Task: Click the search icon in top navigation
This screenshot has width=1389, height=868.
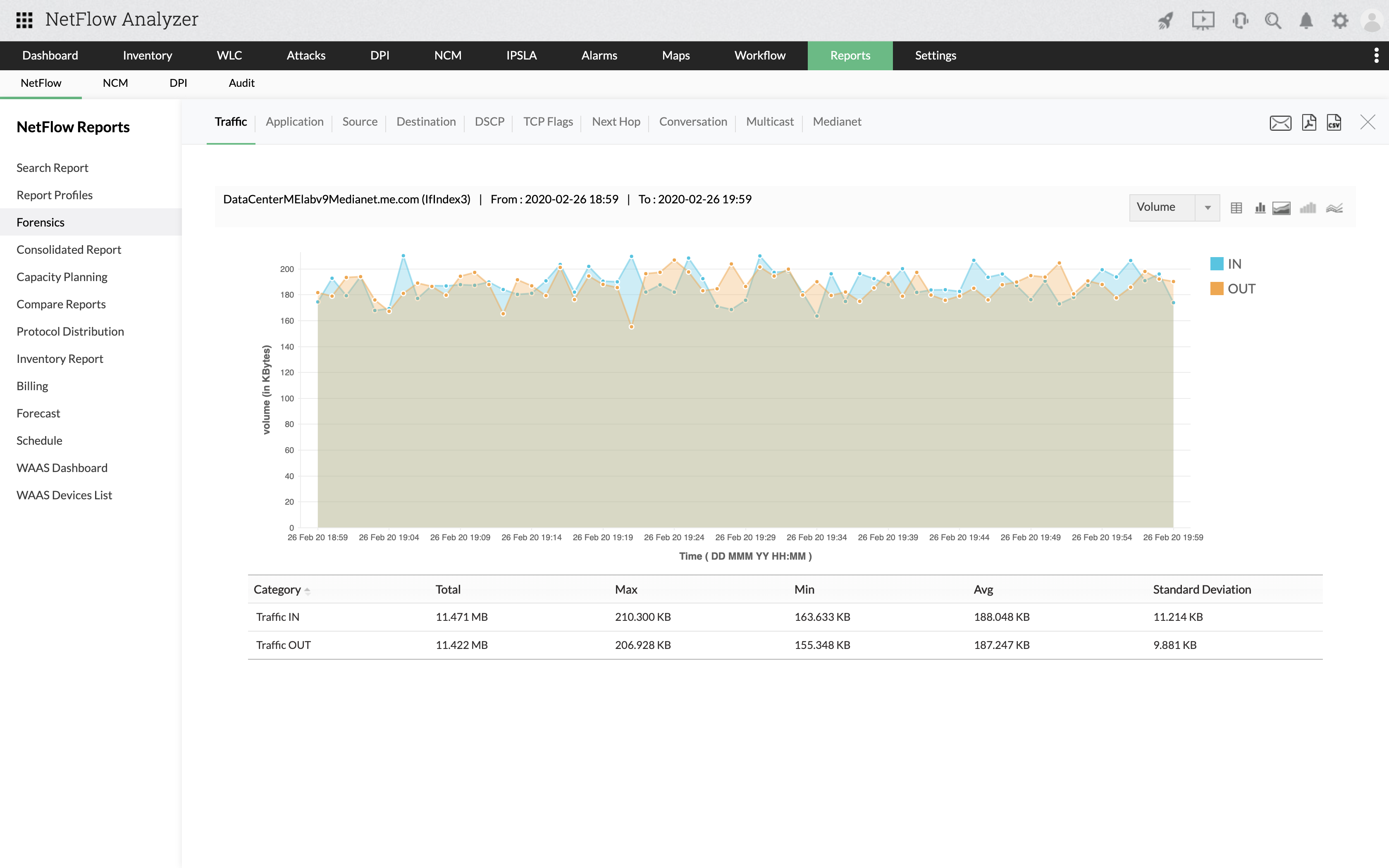Action: [1272, 20]
